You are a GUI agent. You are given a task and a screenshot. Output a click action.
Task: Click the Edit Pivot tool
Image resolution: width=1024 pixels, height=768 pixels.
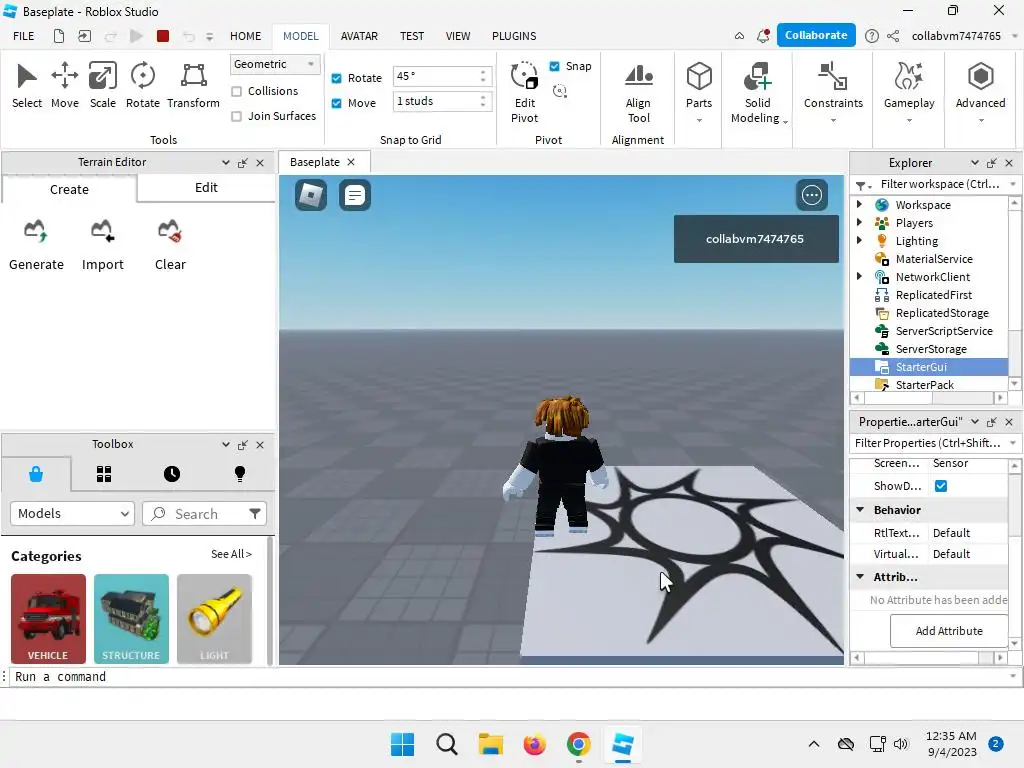(524, 92)
